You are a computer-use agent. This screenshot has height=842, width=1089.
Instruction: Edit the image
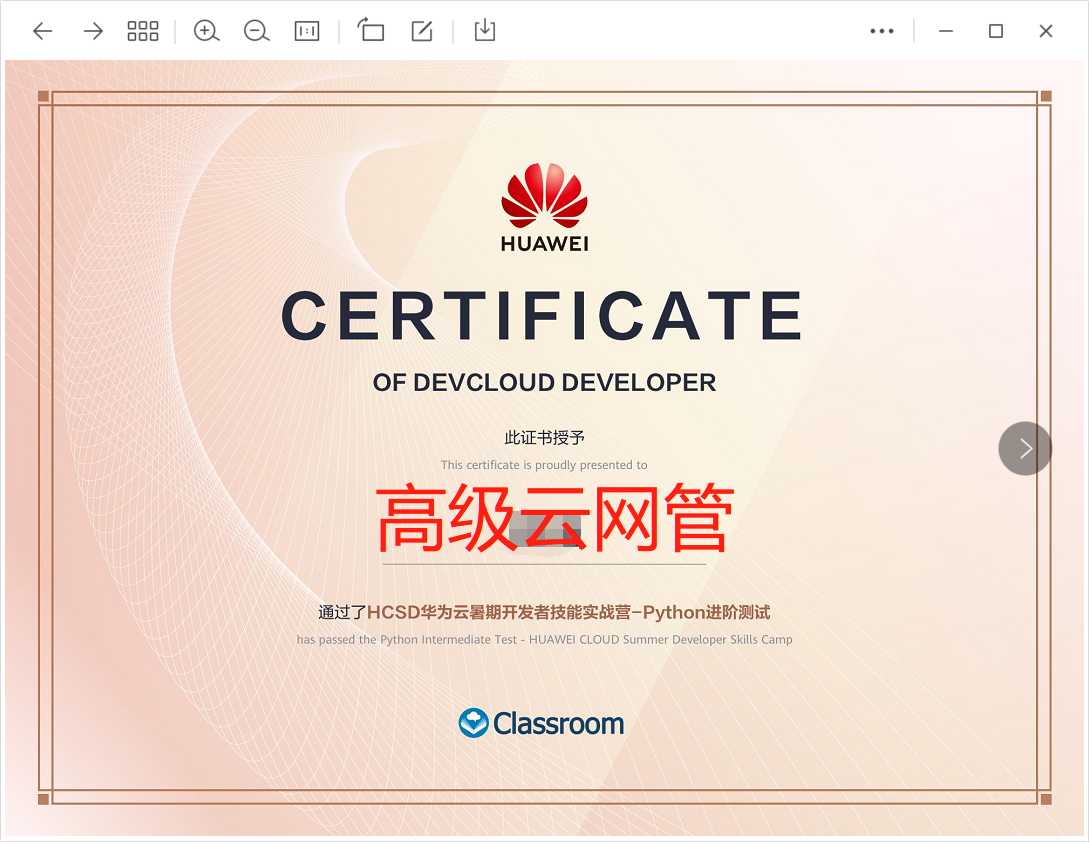422,31
